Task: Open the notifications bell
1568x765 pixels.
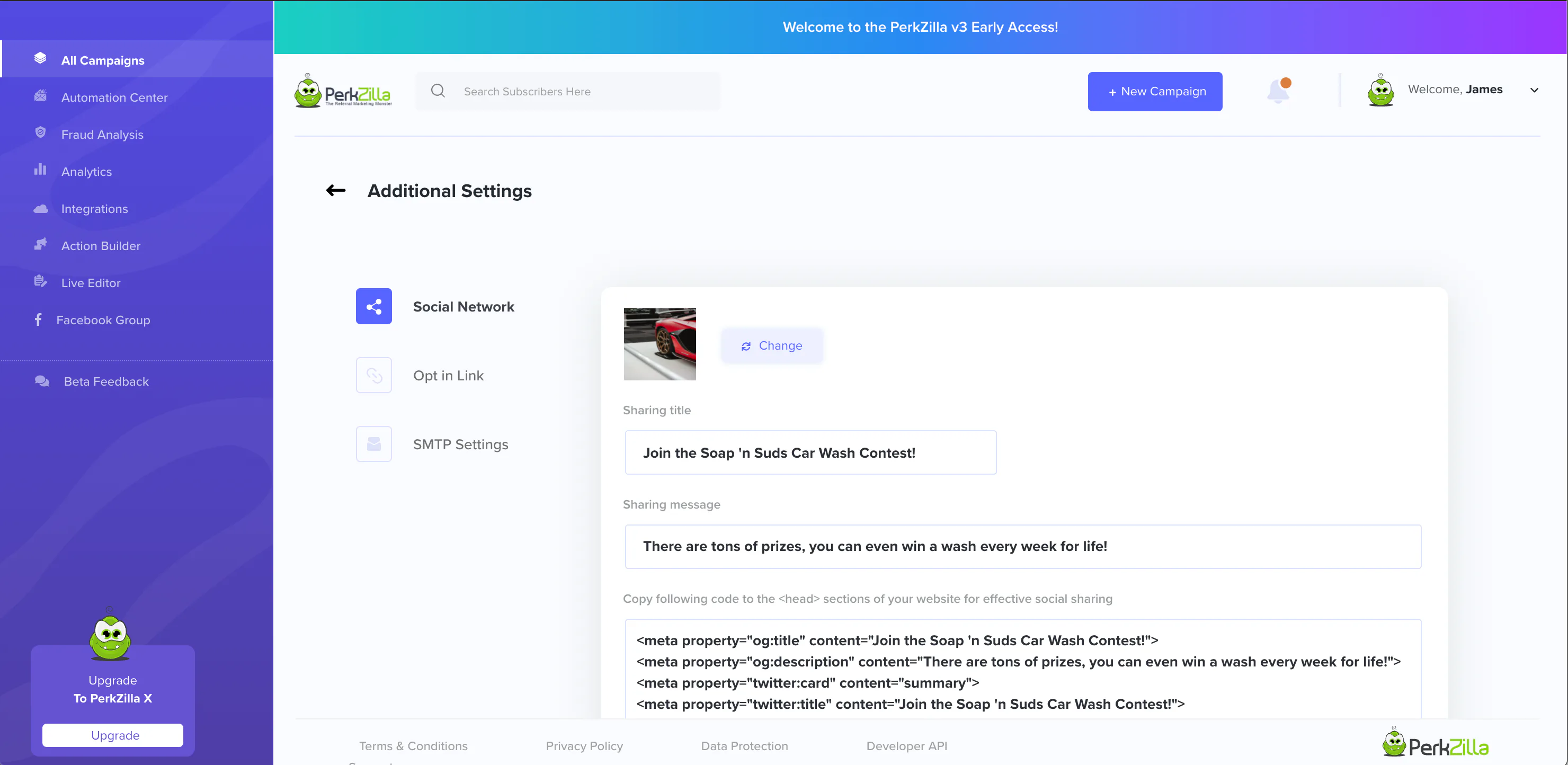Action: click(x=1279, y=91)
